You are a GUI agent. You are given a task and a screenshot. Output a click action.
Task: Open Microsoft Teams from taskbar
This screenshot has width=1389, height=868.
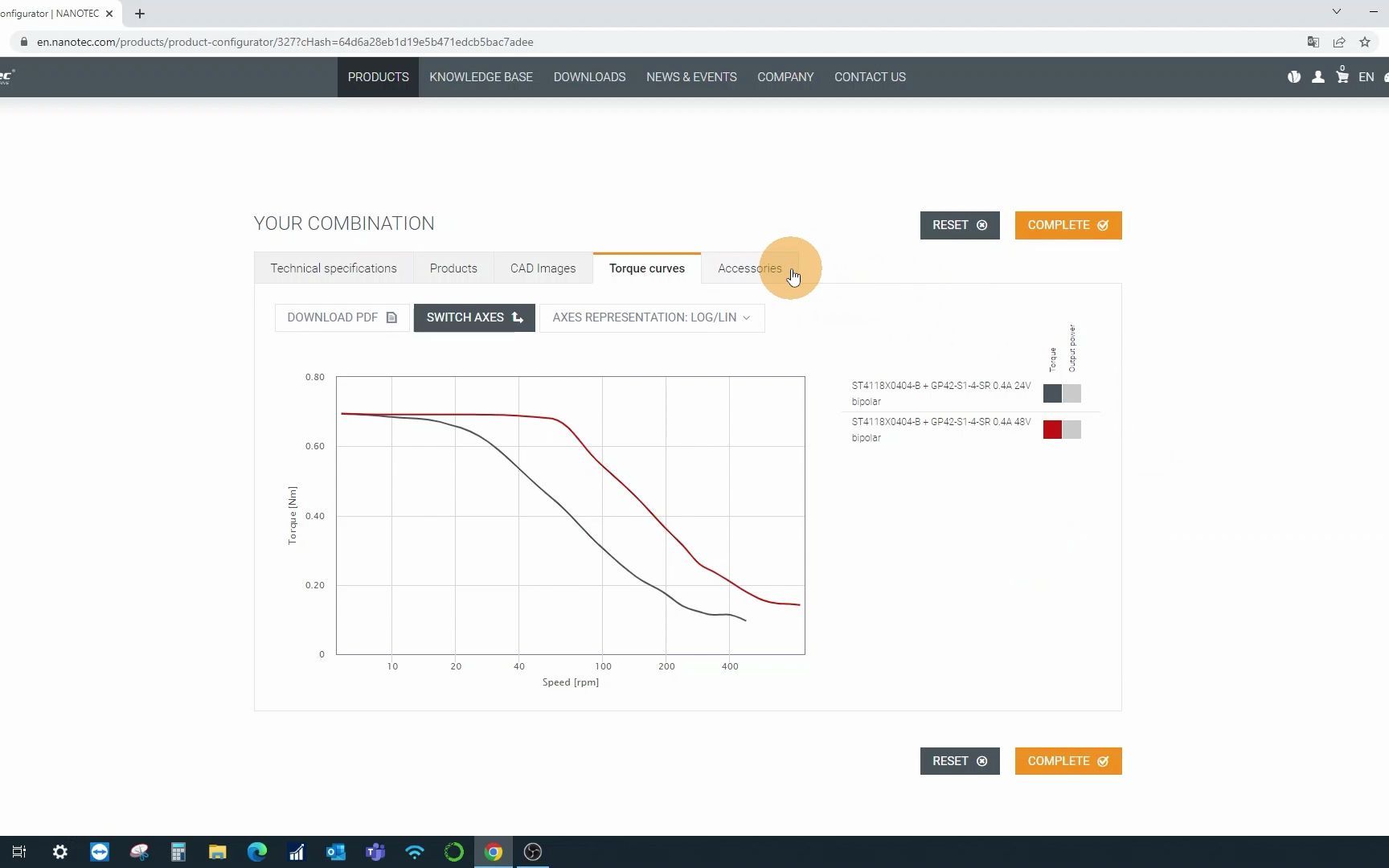[375, 852]
